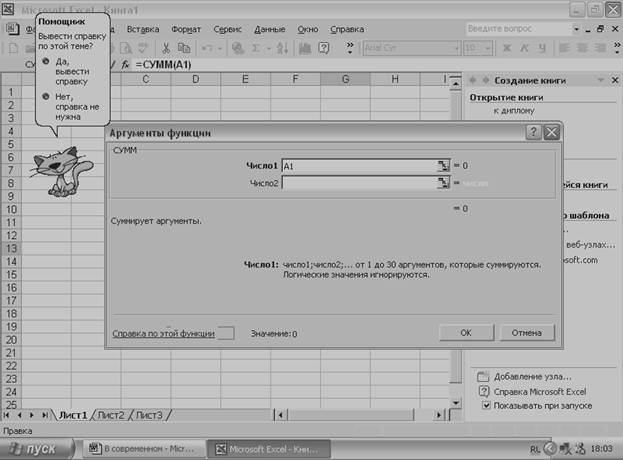Image resolution: width=623 pixels, height=460 pixels.
Task: Open 'Справка по этой функции' link
Action: tap(163, 334)
